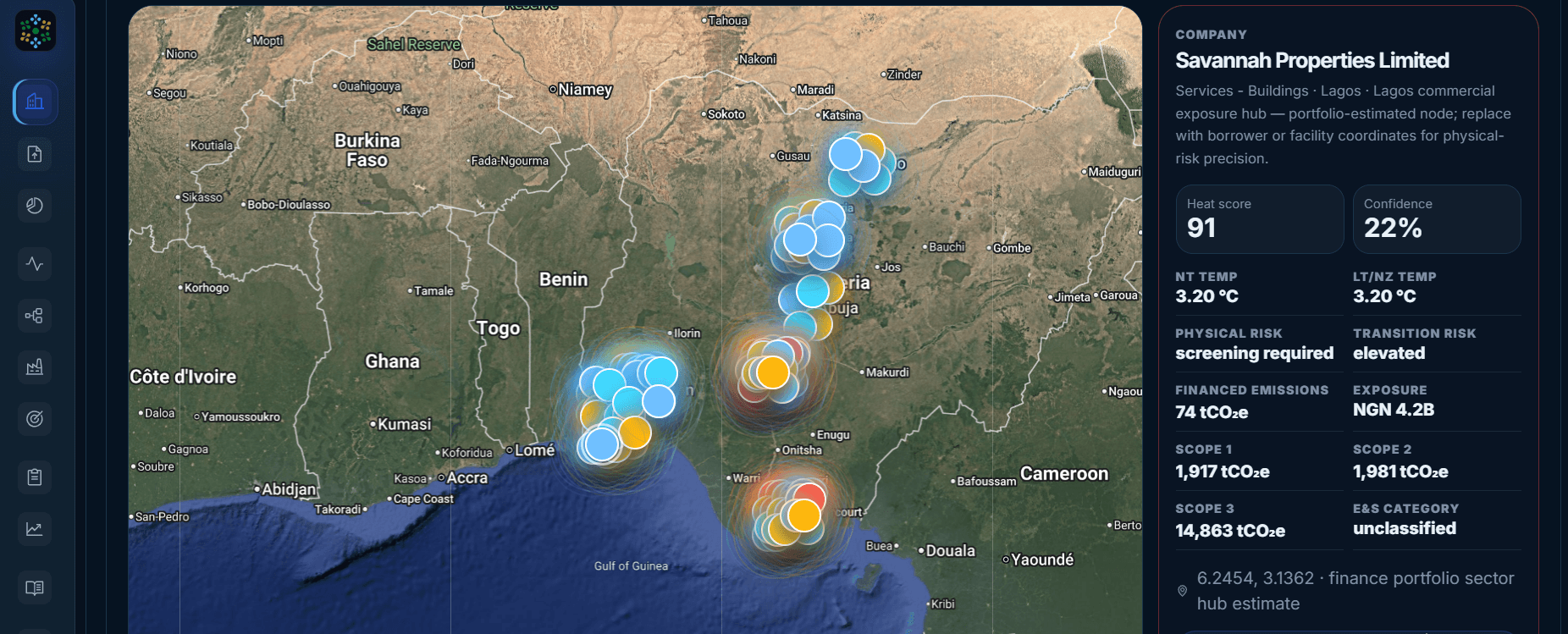Open the clipboard reports sidebar icon
Viewport: 1568px width, 634px height.
35,477
